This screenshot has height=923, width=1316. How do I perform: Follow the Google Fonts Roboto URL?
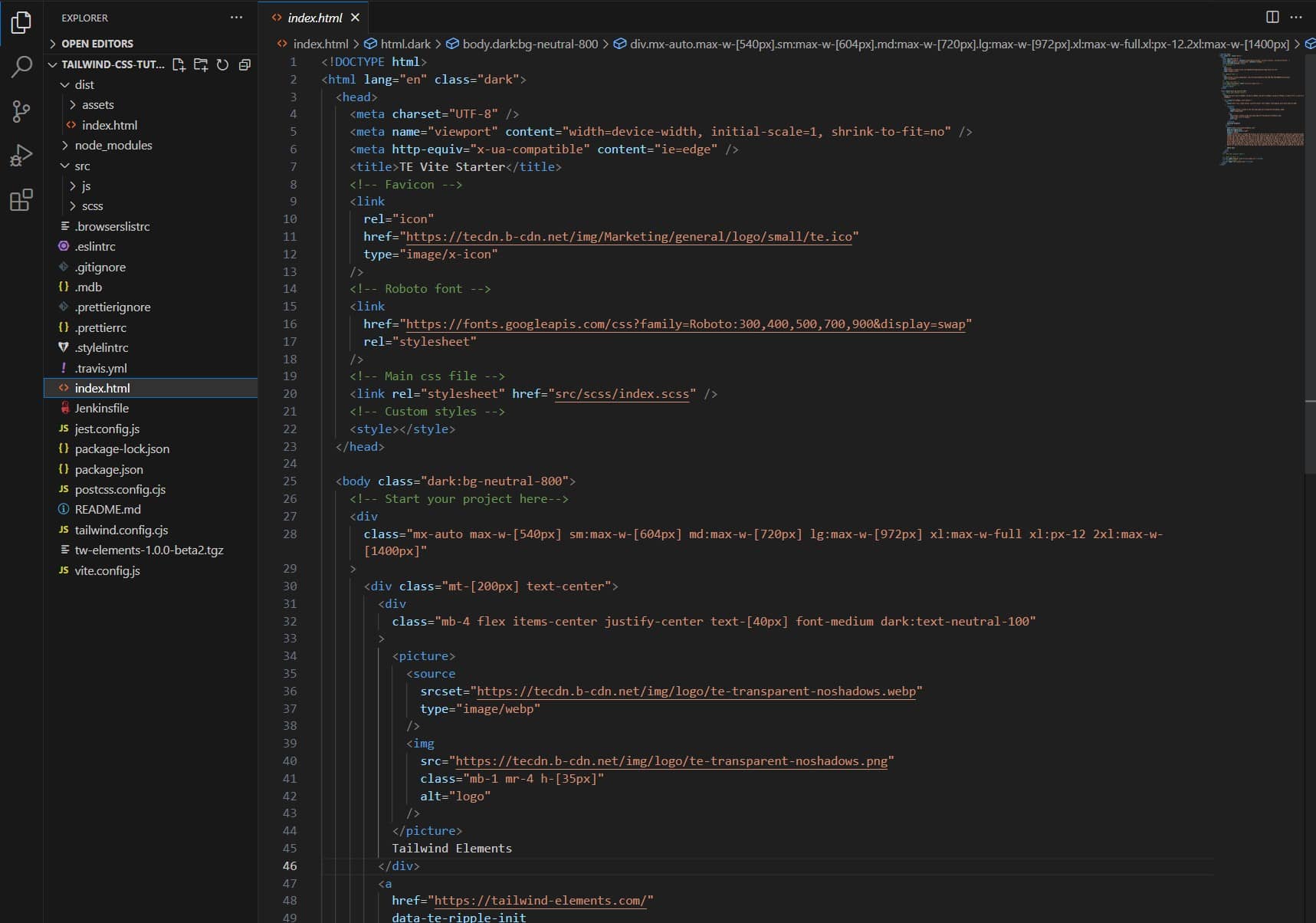(x=685, y=324)
